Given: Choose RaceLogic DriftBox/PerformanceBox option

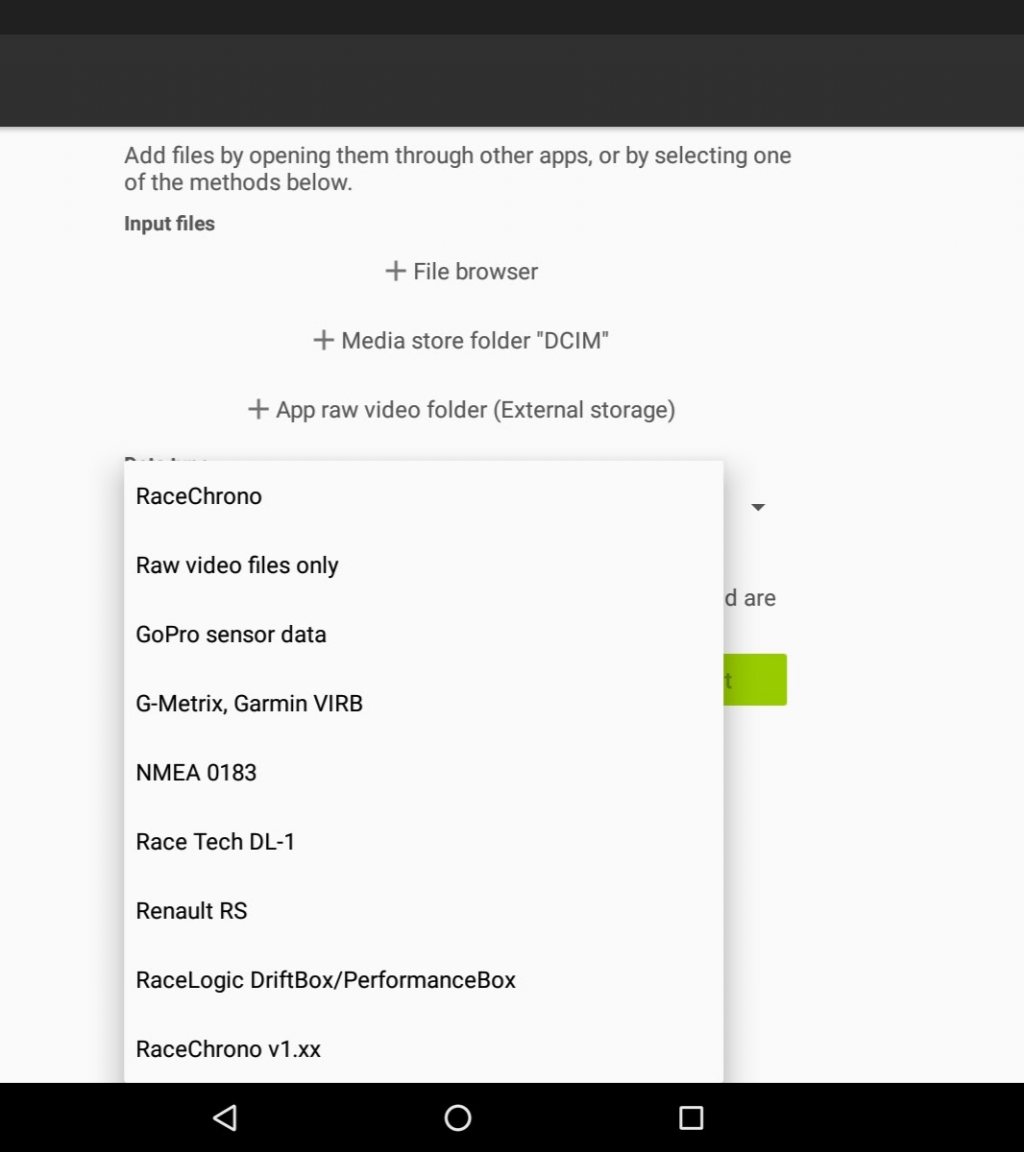Looking at the screenshot, I should coord(424,979).
